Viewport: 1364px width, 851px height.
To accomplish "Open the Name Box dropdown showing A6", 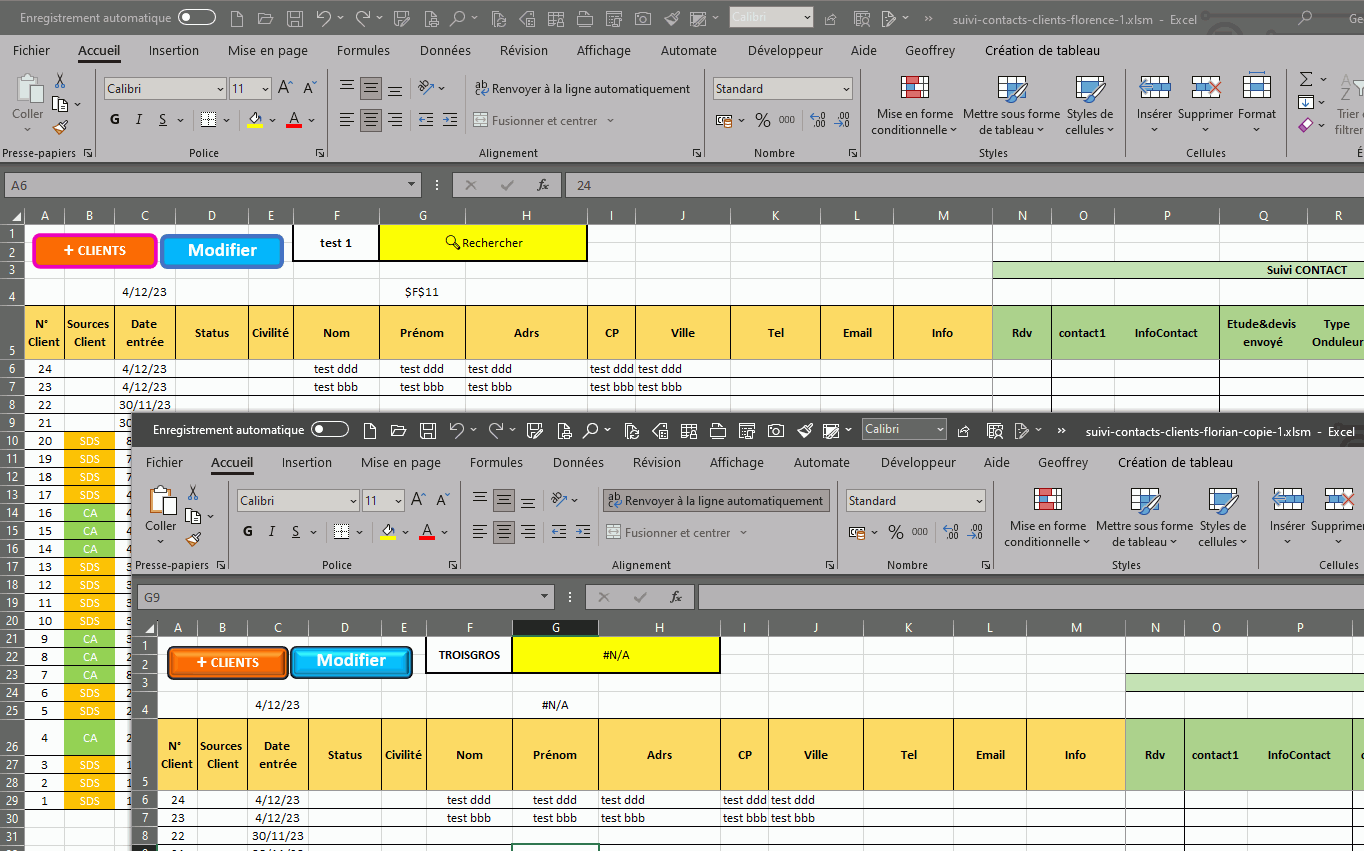I will point(413,185).
